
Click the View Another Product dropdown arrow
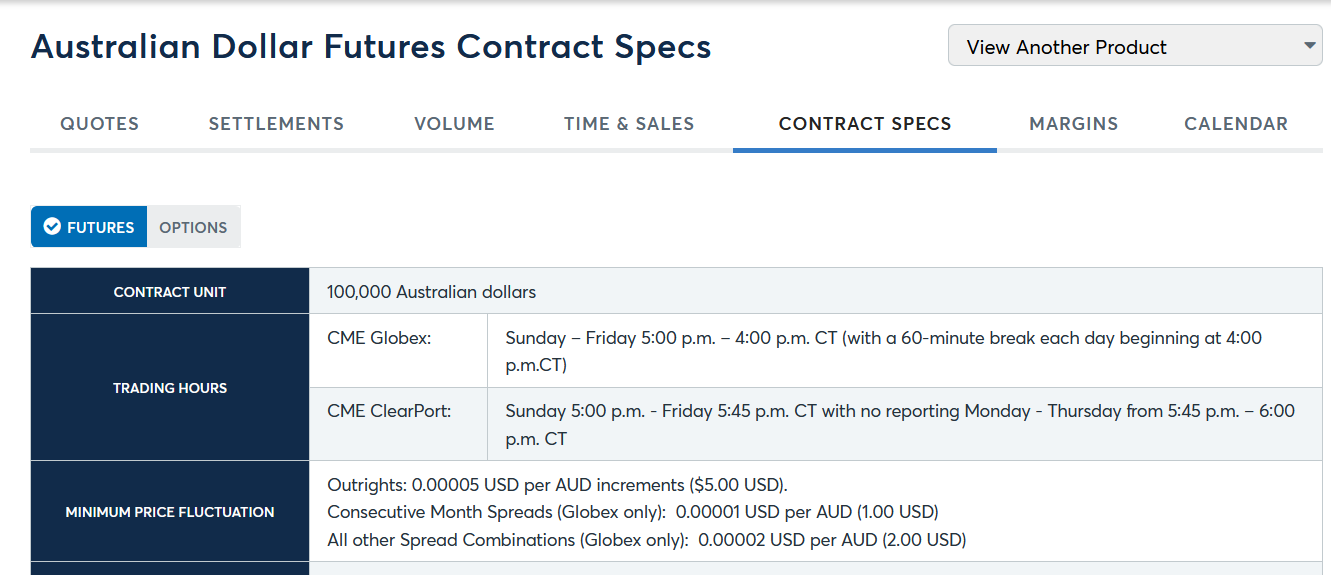pyautogui.click(x=1309, y=46)
